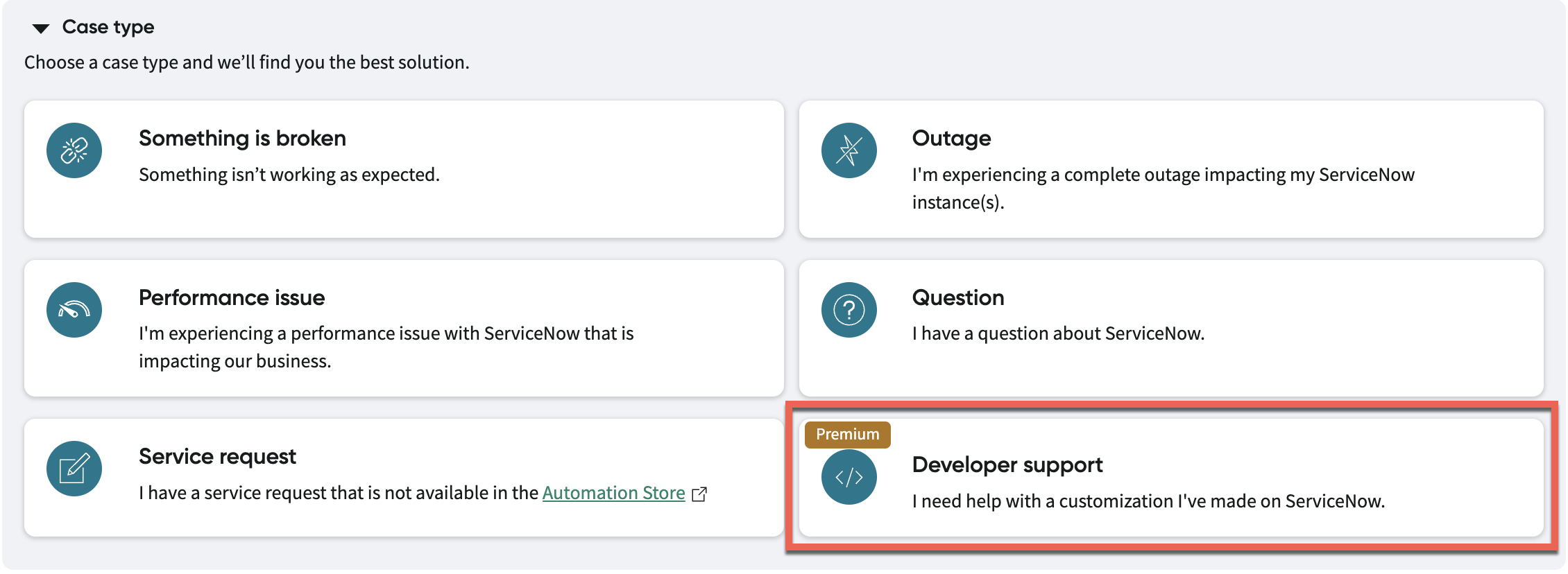Image resolution: width=1568 pixels, height=574 pixels.
Task: Click the Performance issue gauge icon
Action: tap(74, 310)
